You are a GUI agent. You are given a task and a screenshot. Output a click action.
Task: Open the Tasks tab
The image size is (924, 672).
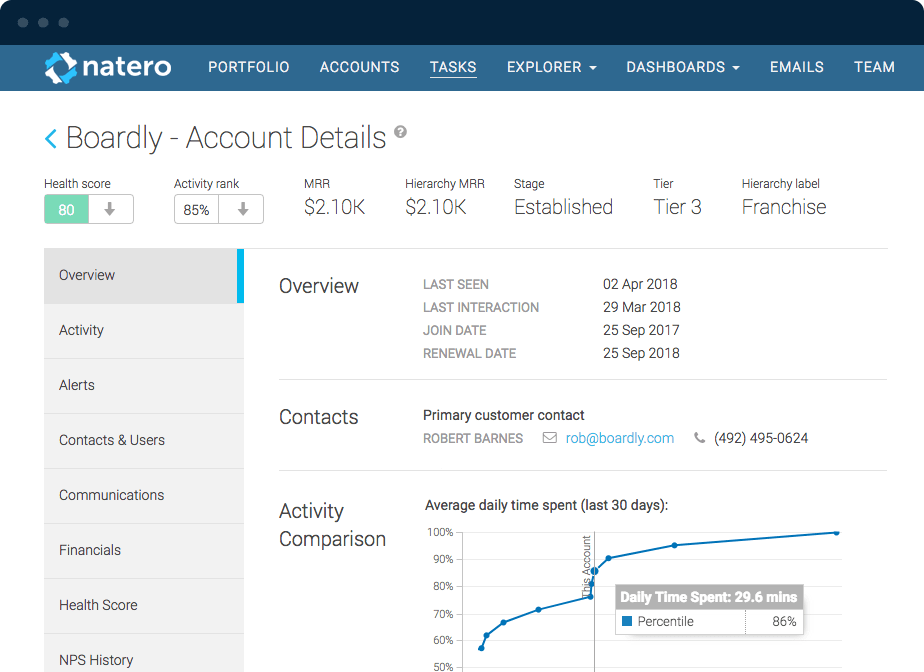pos(453,67)
